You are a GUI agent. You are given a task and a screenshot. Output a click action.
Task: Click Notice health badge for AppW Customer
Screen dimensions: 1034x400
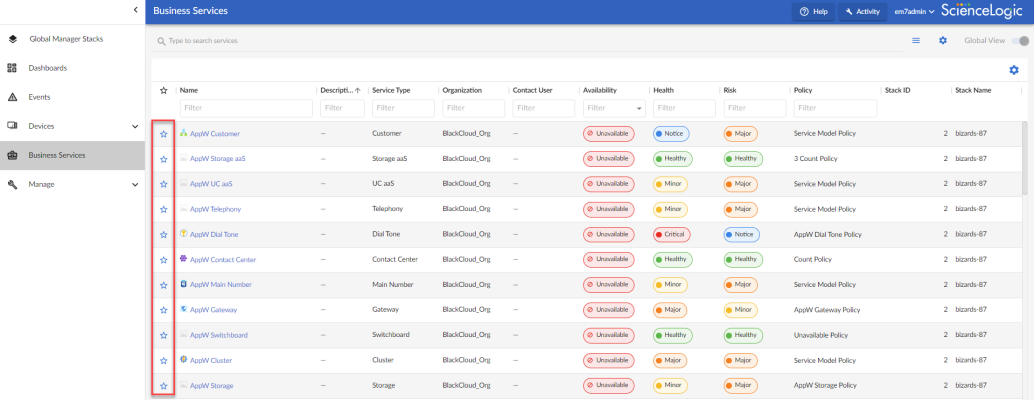pyautogui.click(x=671, y=134)
